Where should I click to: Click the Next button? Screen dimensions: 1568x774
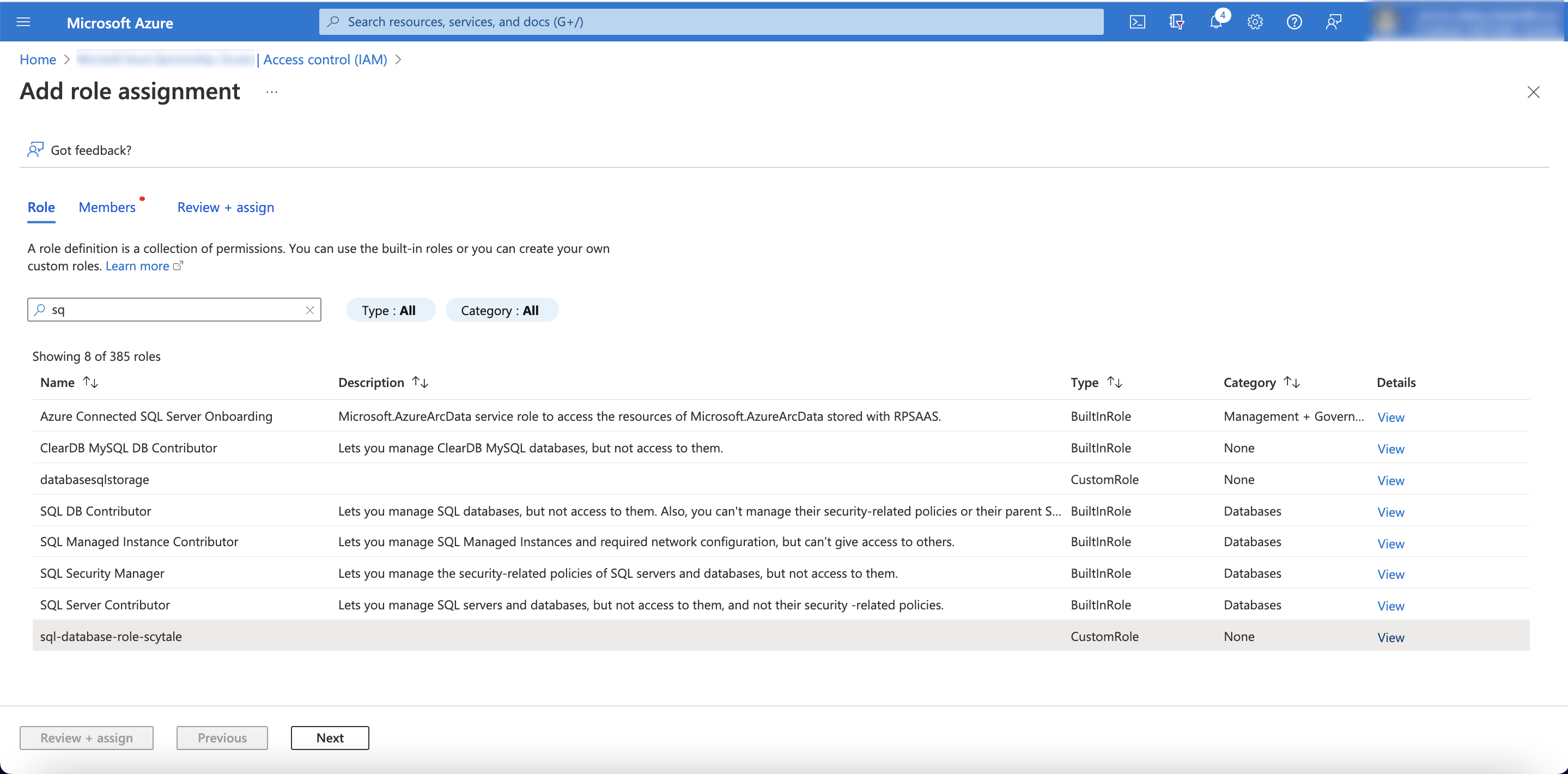pyautogui.click(x=330, y=737)
